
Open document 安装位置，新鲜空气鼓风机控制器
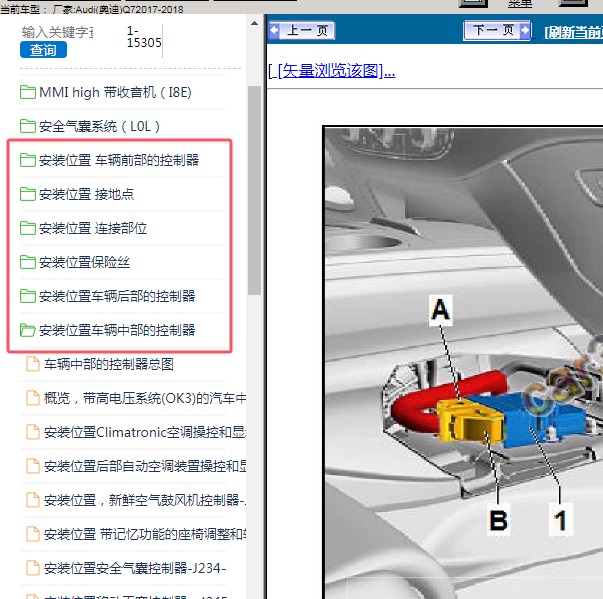point(145,500)
